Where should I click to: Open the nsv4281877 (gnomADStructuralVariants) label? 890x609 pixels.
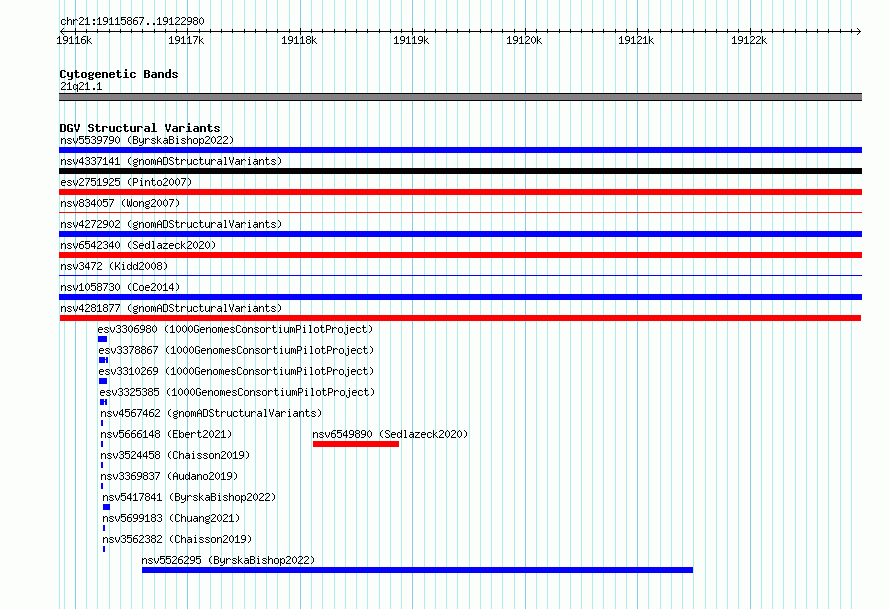point(171,308)
